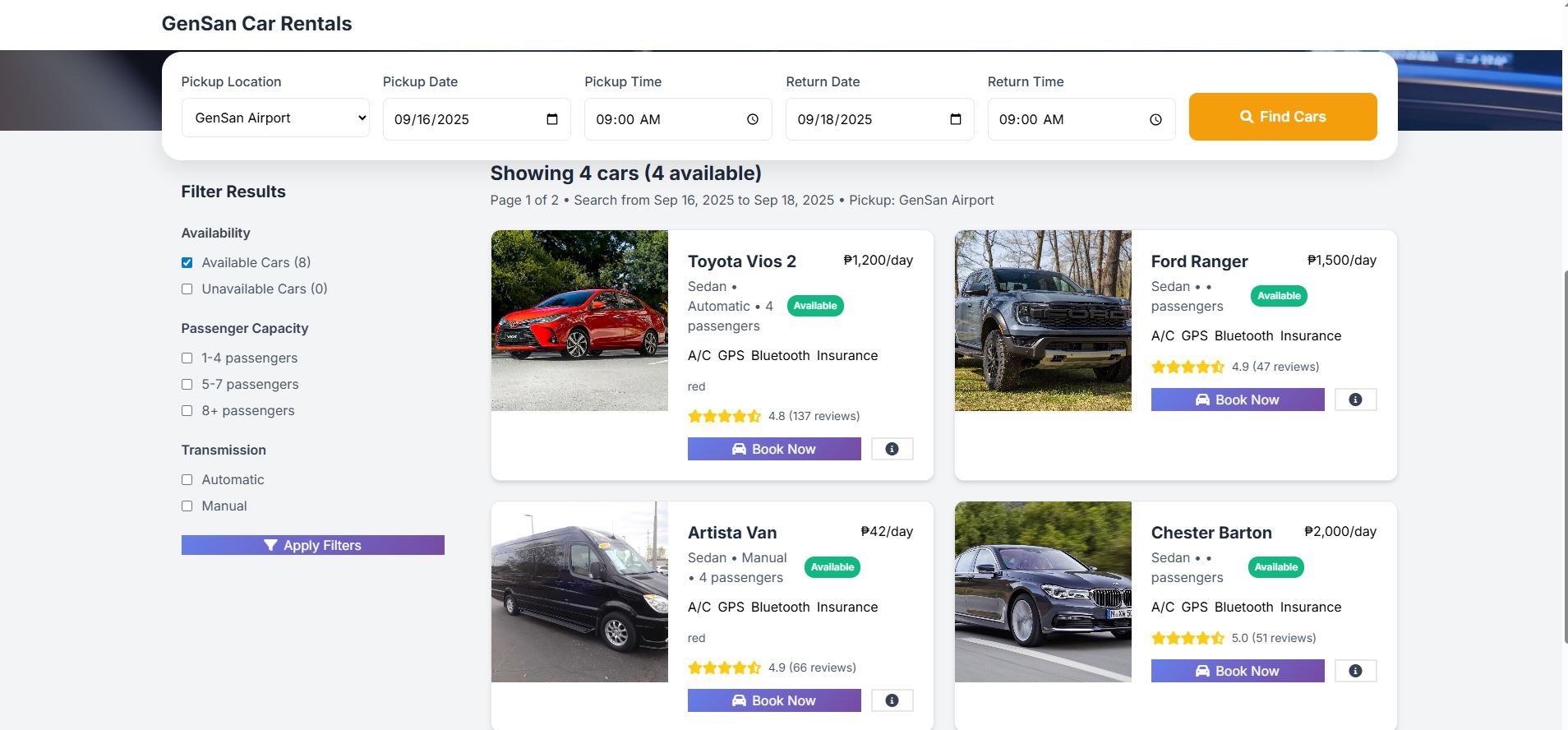The width and height of the screenshot is (1568, 730).
Task: Toggle Available Cars (8) checkbox
Action: [187, 263]
